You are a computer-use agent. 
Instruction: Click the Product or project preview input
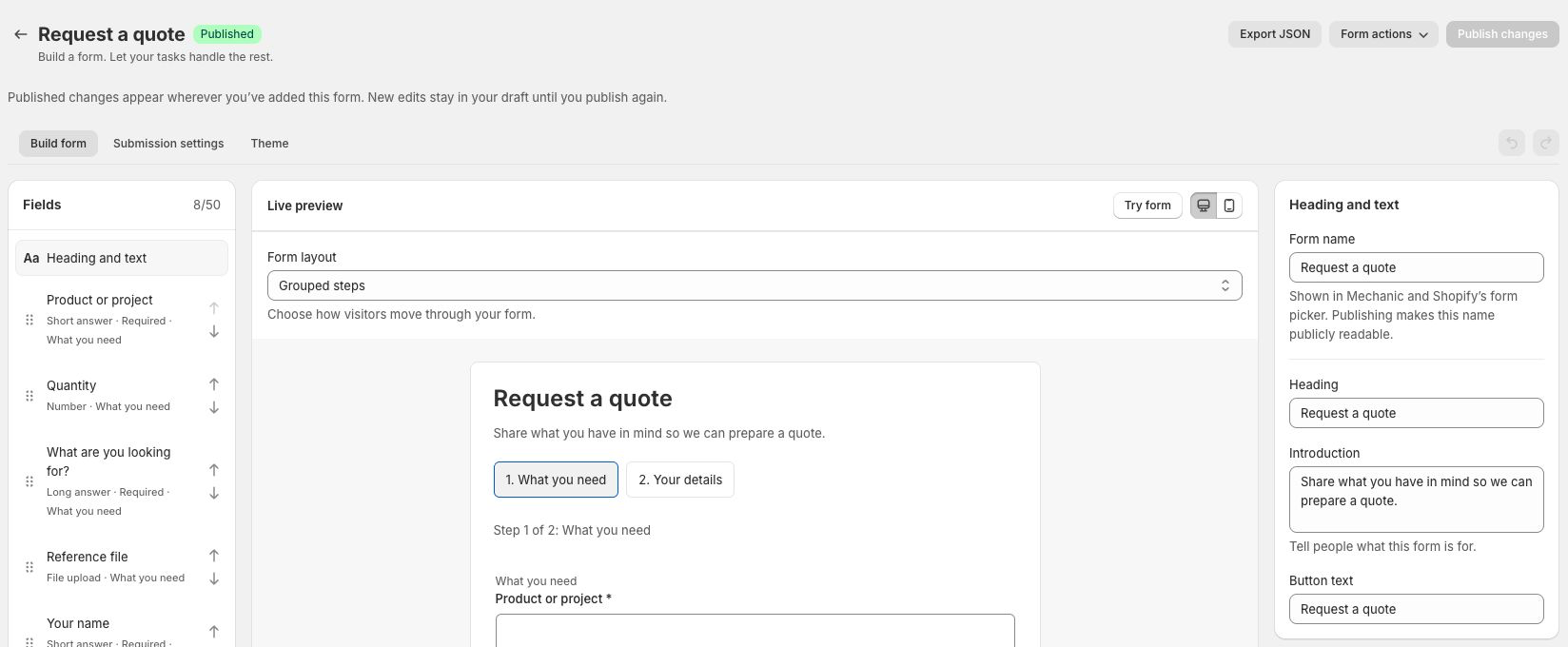[755, 630]
